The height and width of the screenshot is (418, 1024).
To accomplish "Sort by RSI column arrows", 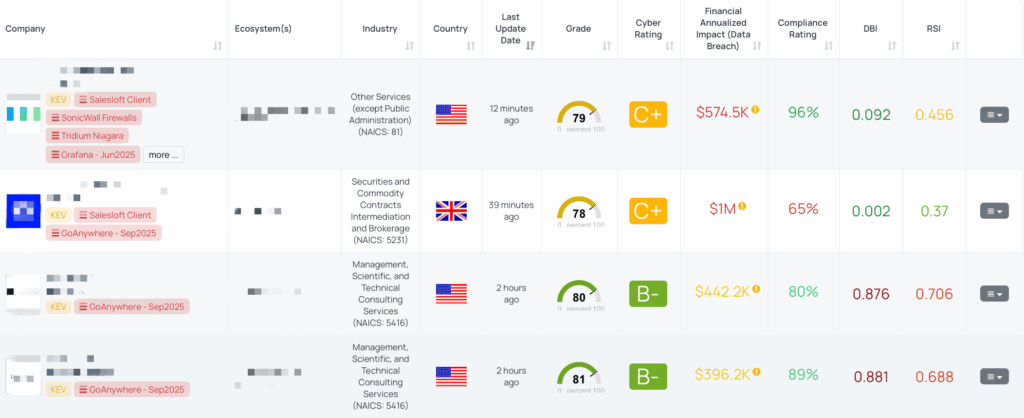I will [955, 46].
